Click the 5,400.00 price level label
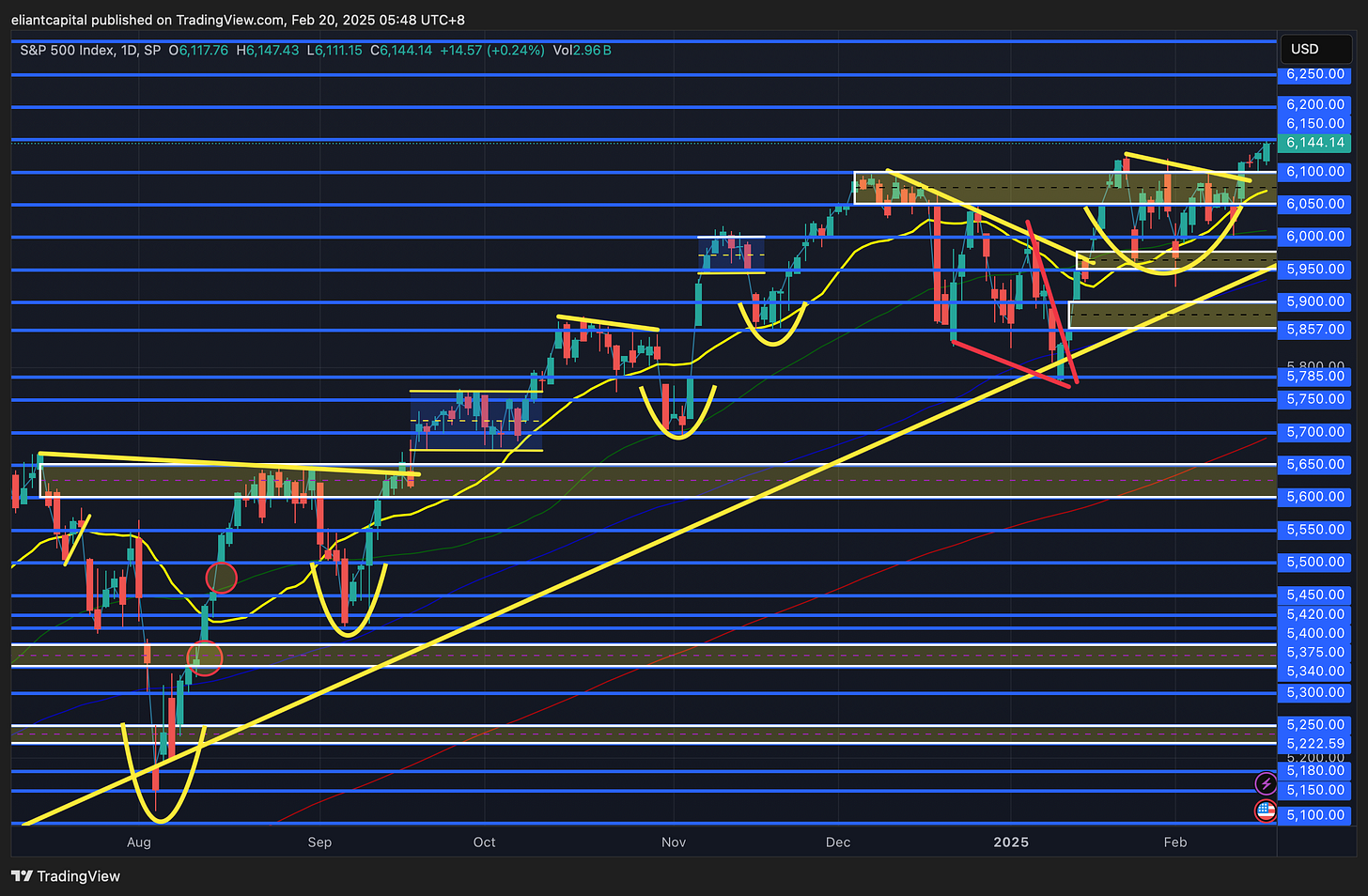 click(x=1315, y=633)
